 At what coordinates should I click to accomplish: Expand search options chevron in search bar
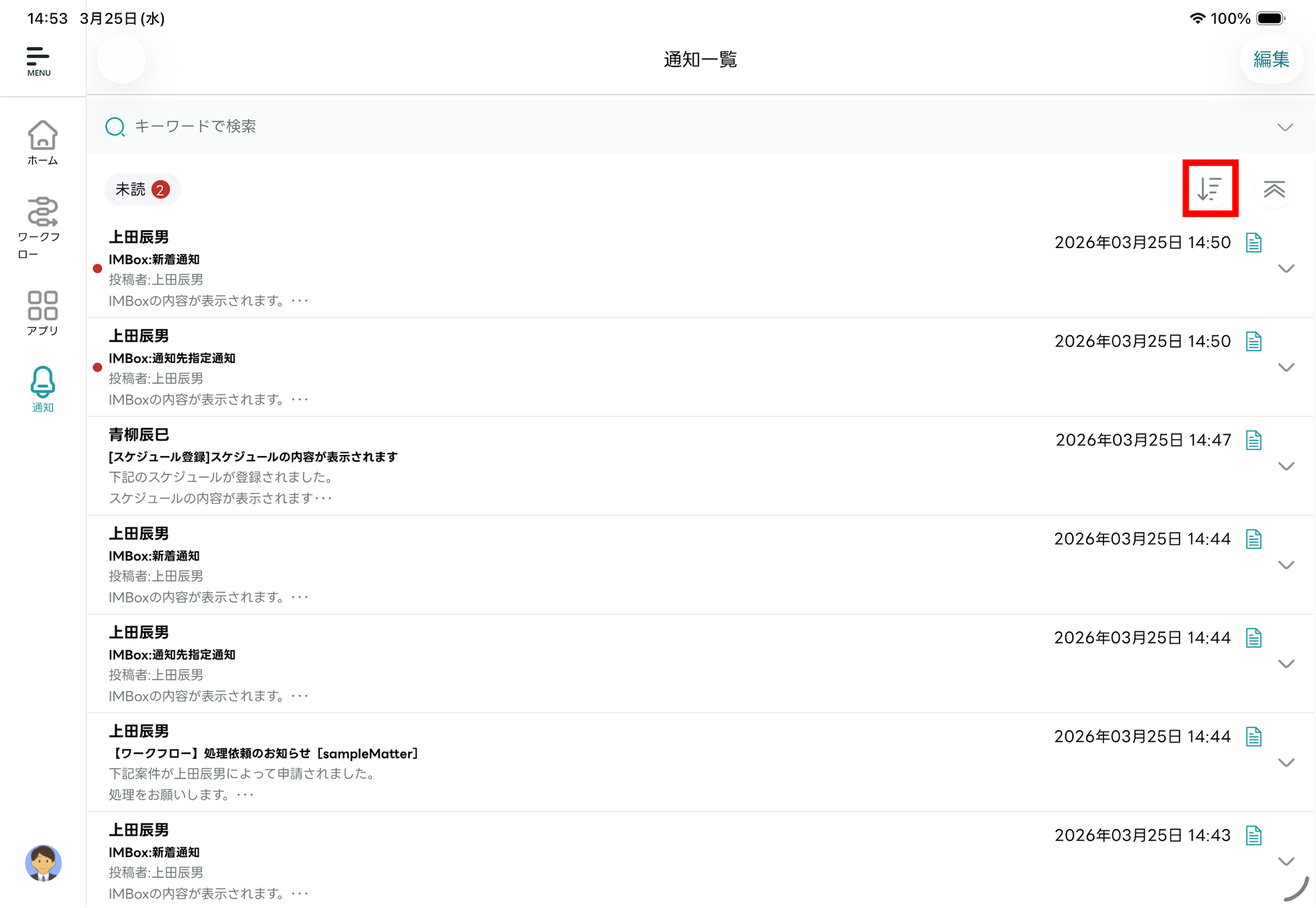pyautogui.click(x=1284, y=127)
